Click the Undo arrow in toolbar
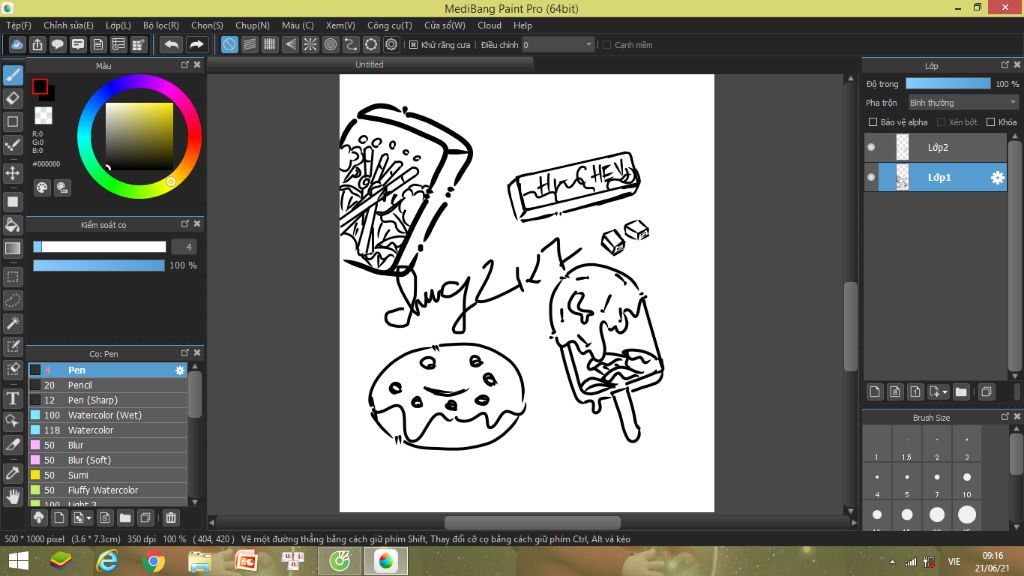 point(171,44)
